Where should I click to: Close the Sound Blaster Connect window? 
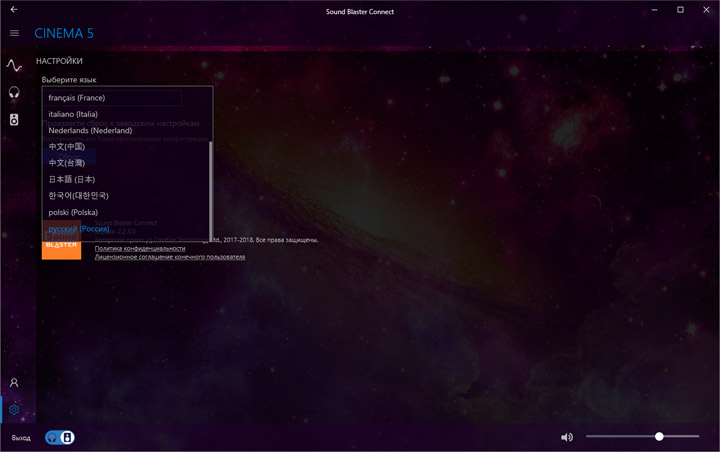pyautogui.click(x=706, y=10)
